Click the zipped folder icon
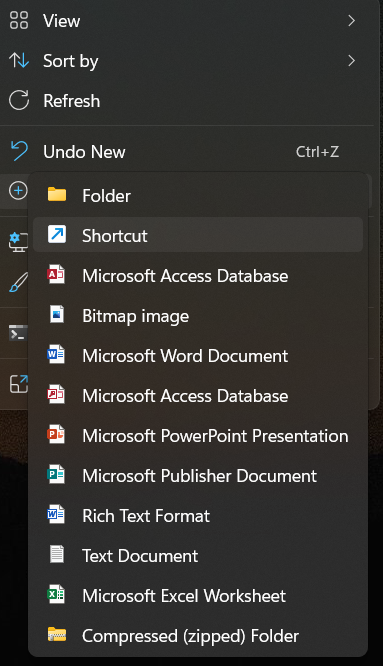This screenshot has width=383, height=666. (56, 635)
